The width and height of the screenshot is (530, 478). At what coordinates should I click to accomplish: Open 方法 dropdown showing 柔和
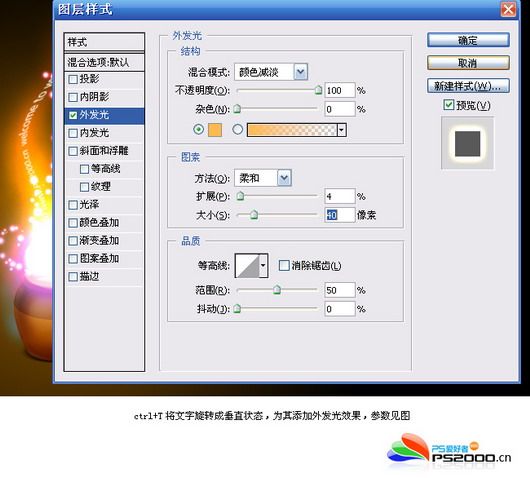pos(263,178)
